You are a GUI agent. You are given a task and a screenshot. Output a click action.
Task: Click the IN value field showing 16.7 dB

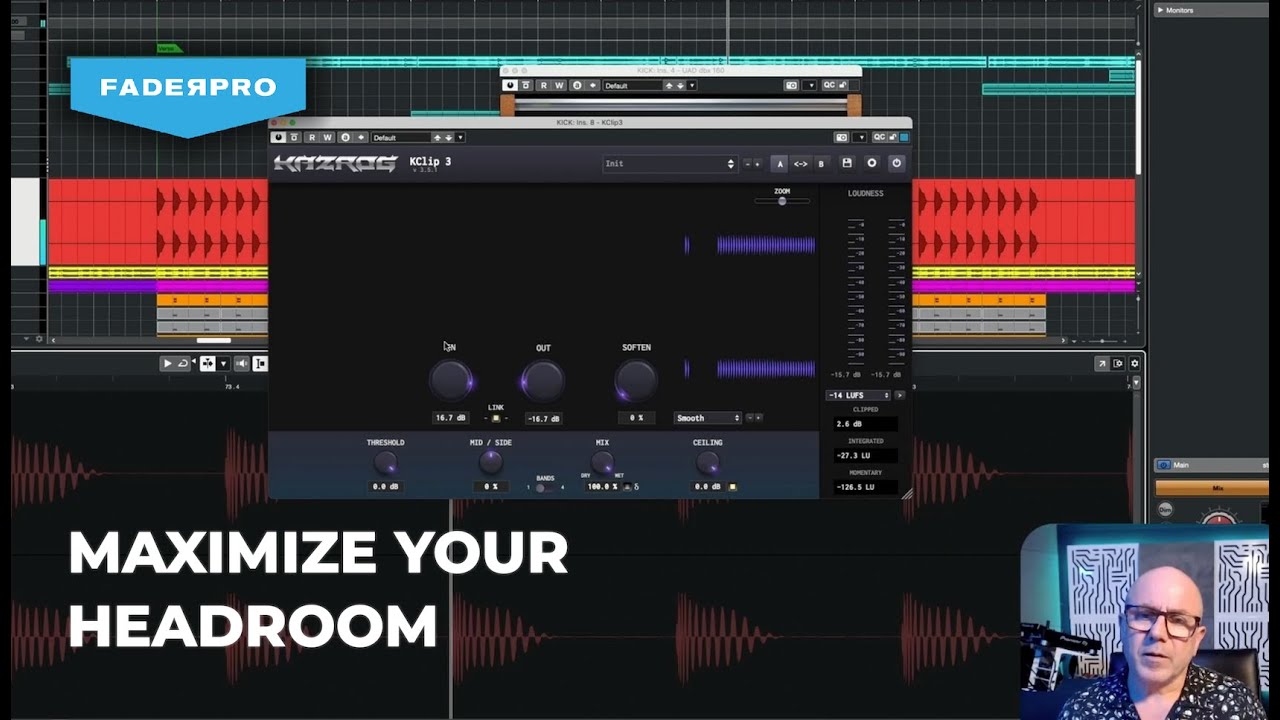coord(450,418)
